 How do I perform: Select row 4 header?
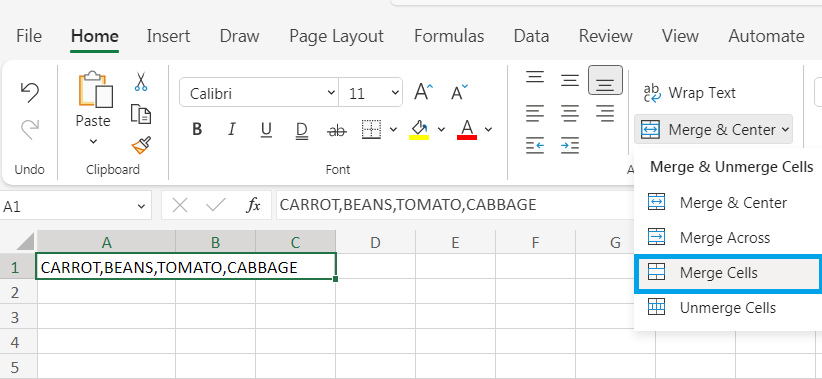18,342
